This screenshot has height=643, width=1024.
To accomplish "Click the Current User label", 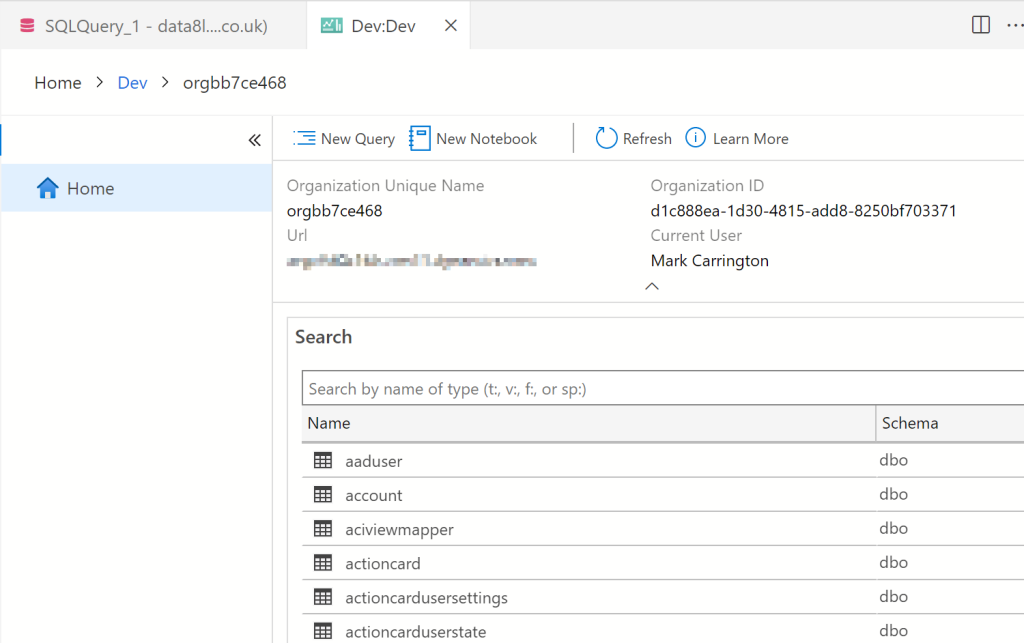I will click(x=696, y=236).
